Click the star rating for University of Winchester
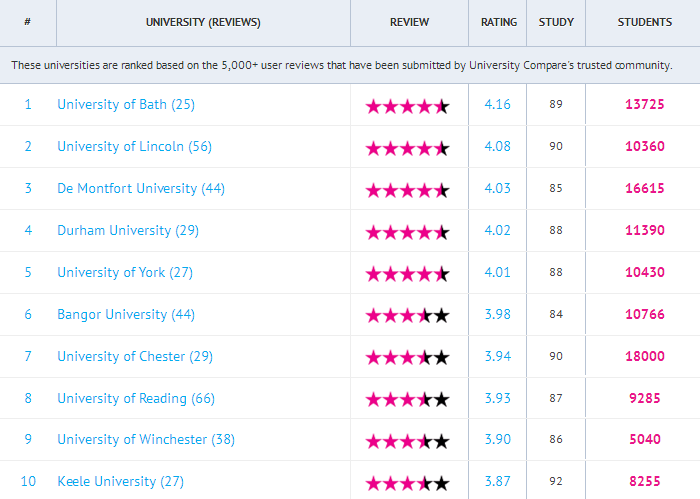Image resolution: width=700 pixels, height=499 pixels. pyautogui.click(x=408, y=442)
